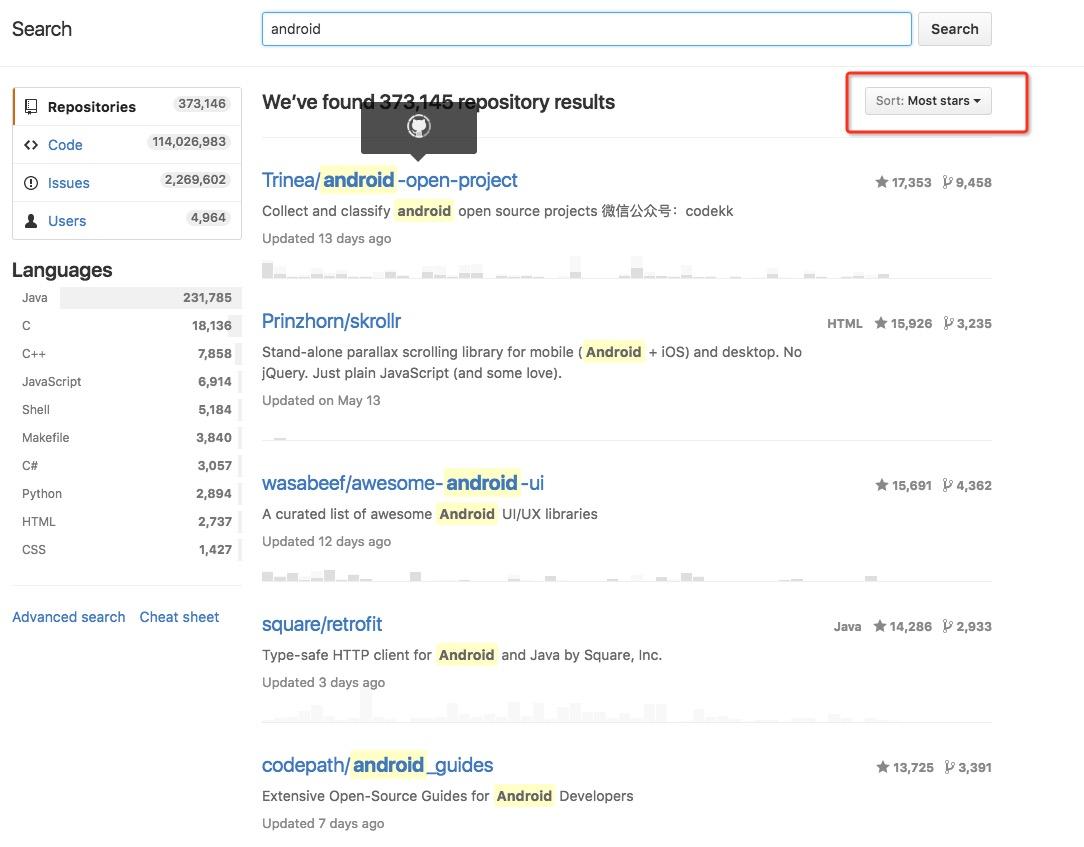This screenshot has width=1084, height=847.
Task: Click the fork icon for wasabeef/awesome-android-ui
Action: pyautogui.click(x=947, y=485)
